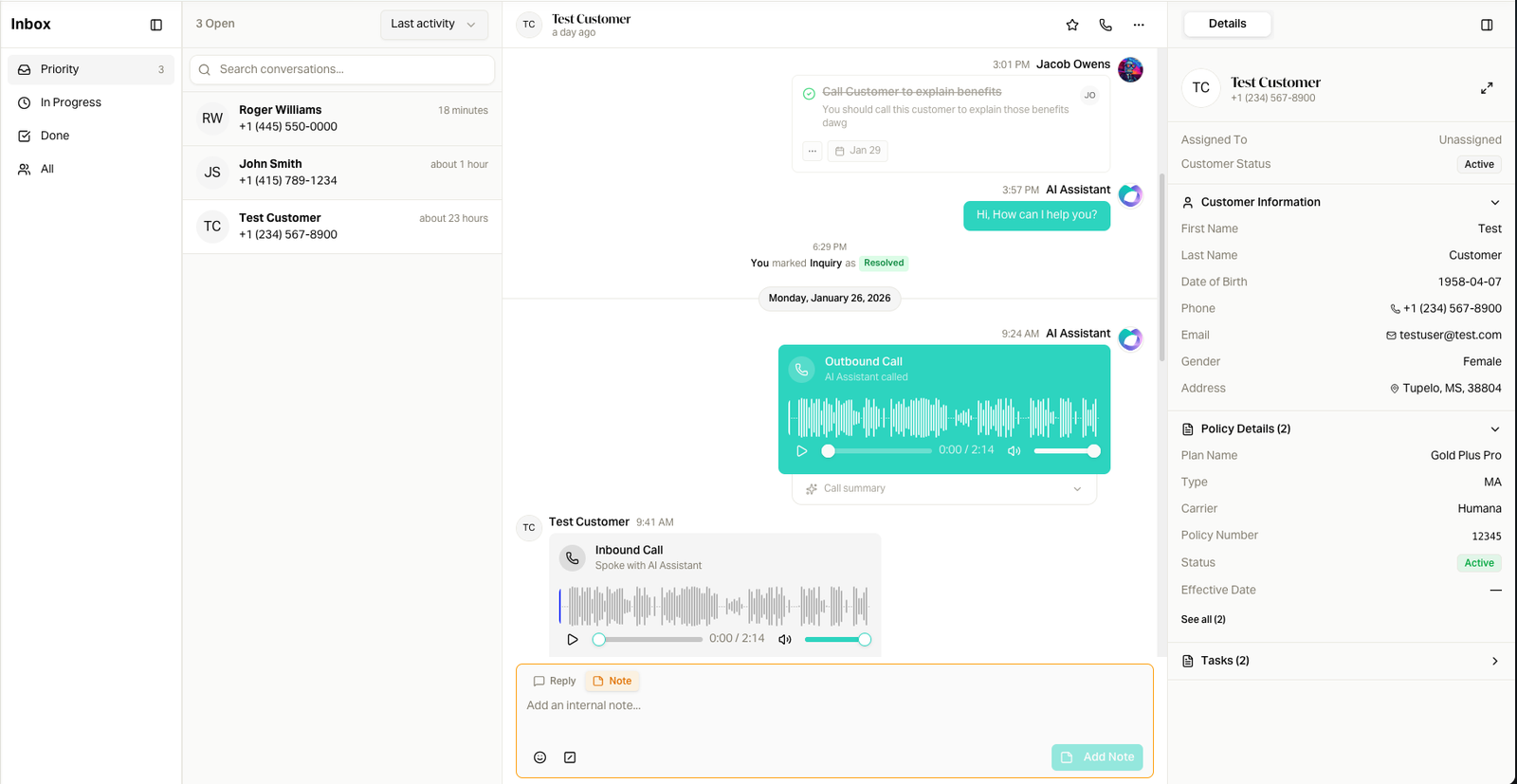Select the In Progress folder
This screenshot has height=784, width=1517.
click(x=91, y=102)
